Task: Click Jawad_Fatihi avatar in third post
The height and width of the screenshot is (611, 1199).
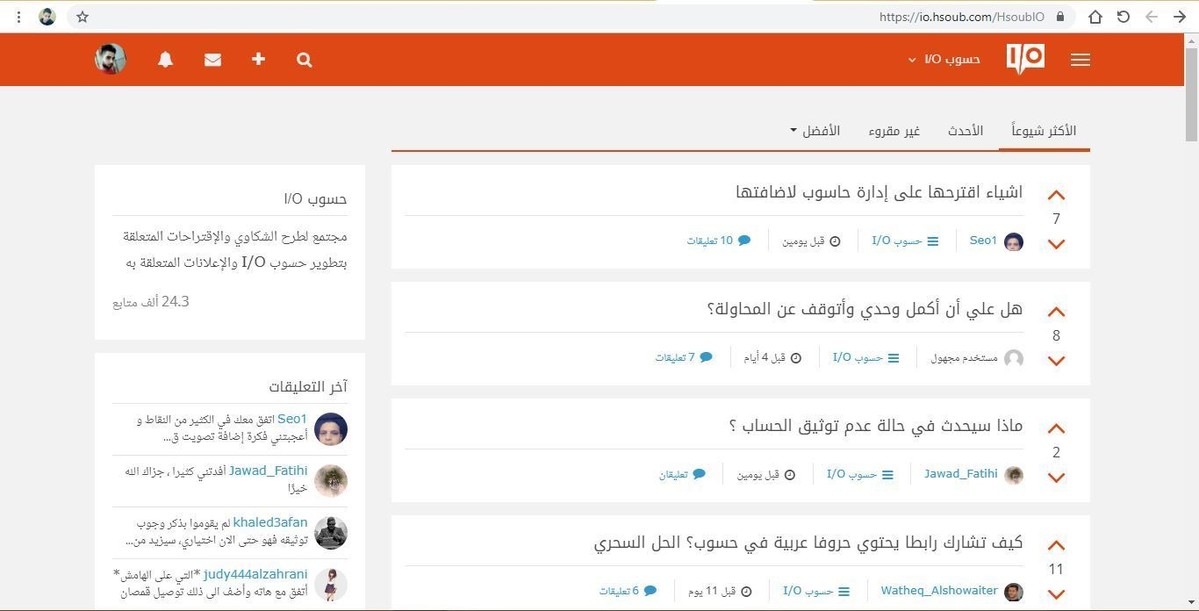Action: (1013, 475)
